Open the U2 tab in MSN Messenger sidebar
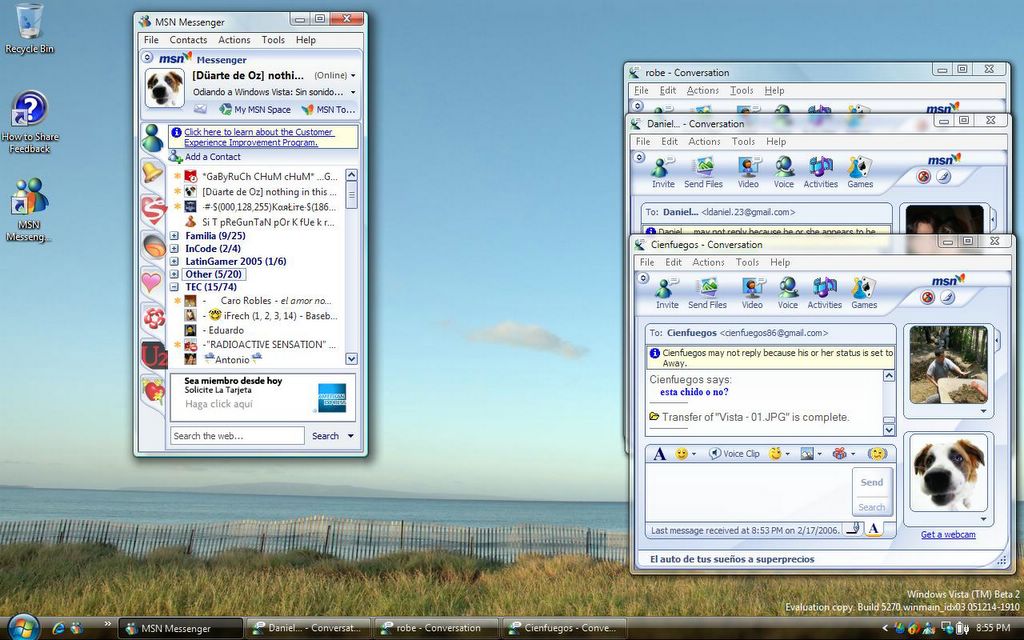The height and width of the screenshot is (640, 1024). 154,355
